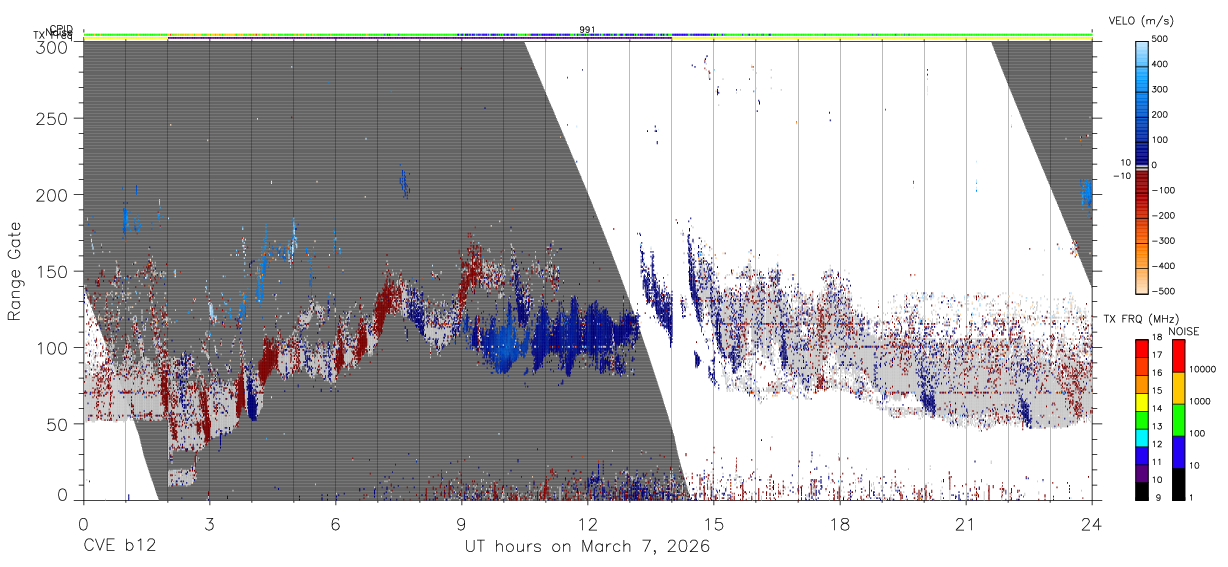Click the '1000' label in NOISE legend
This screenshot has width=1228, height=567.
point(1200,401)
